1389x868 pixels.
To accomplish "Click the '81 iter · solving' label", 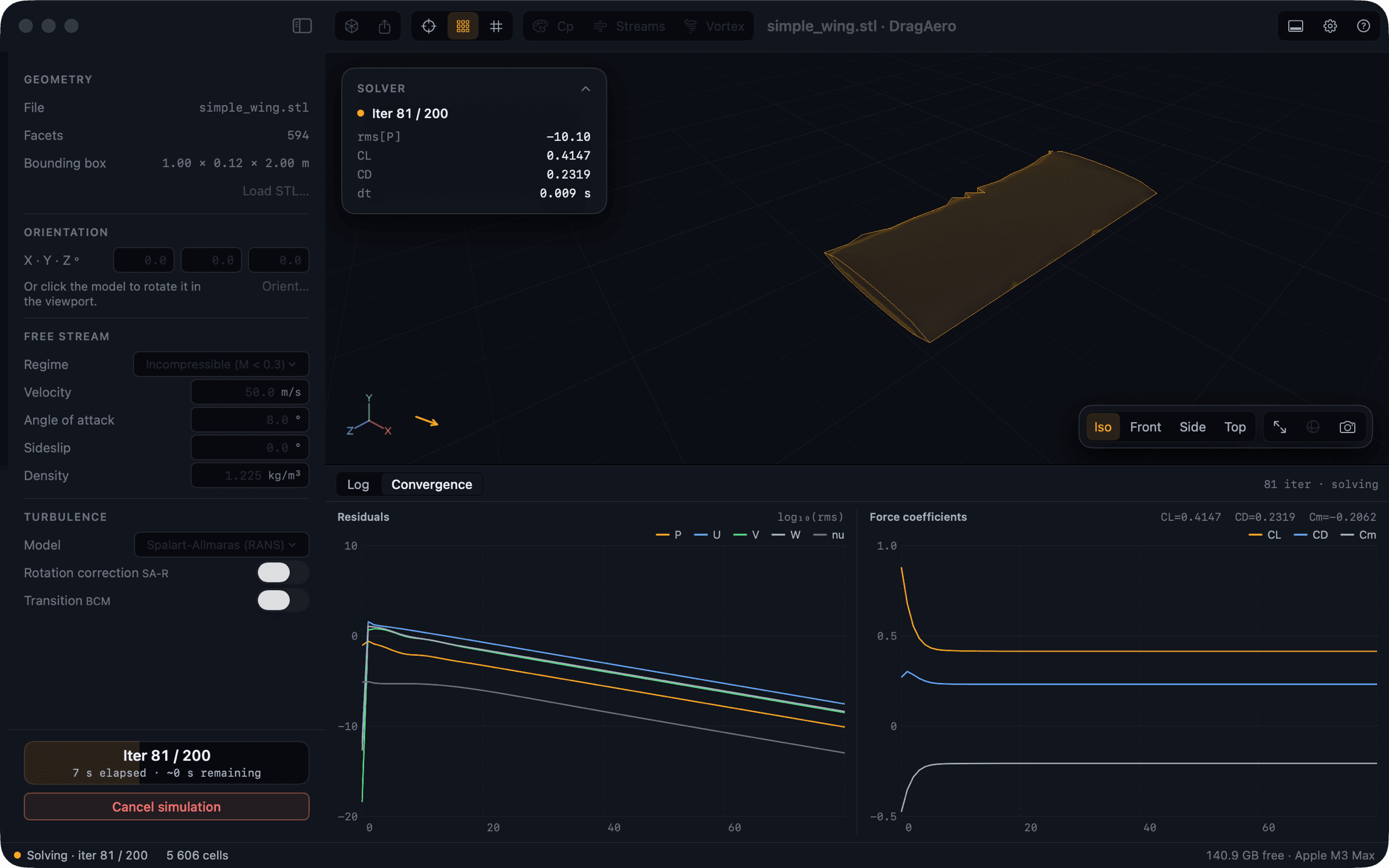I will (1320, 484).
